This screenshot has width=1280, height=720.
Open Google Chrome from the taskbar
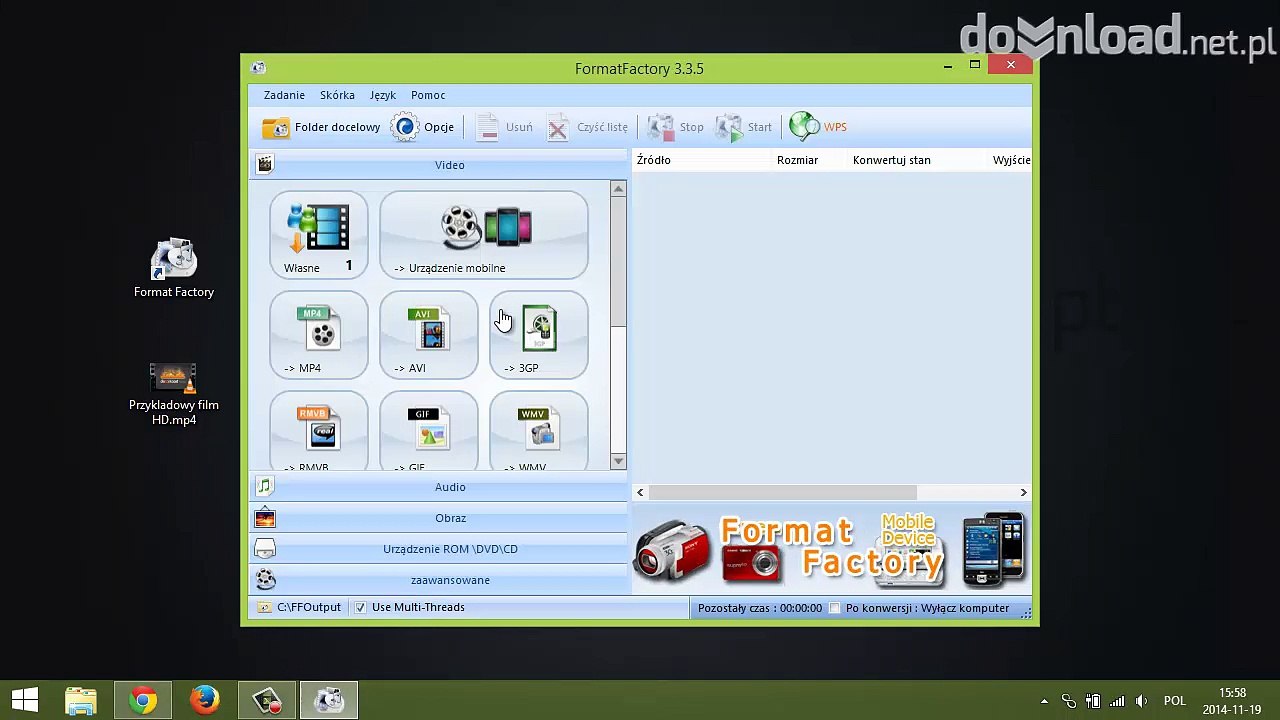143,700
